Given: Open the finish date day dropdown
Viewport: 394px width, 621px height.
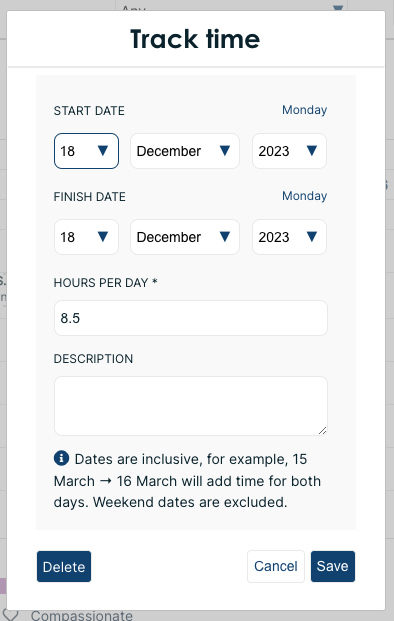Looking at the screenshot, I should [86, 237].
